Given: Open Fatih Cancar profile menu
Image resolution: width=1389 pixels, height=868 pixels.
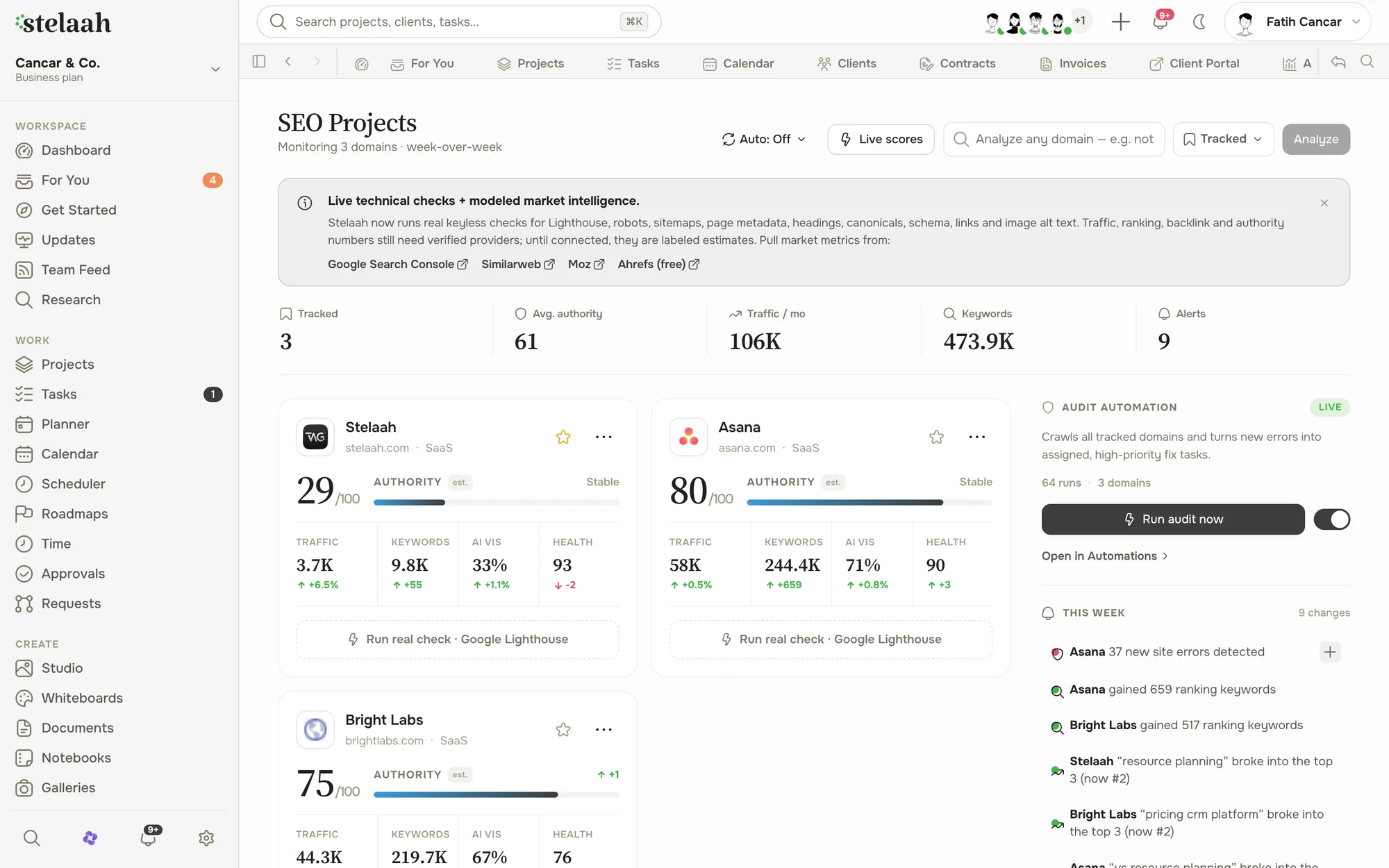Looking at the screenshot, I should 1297,22.
